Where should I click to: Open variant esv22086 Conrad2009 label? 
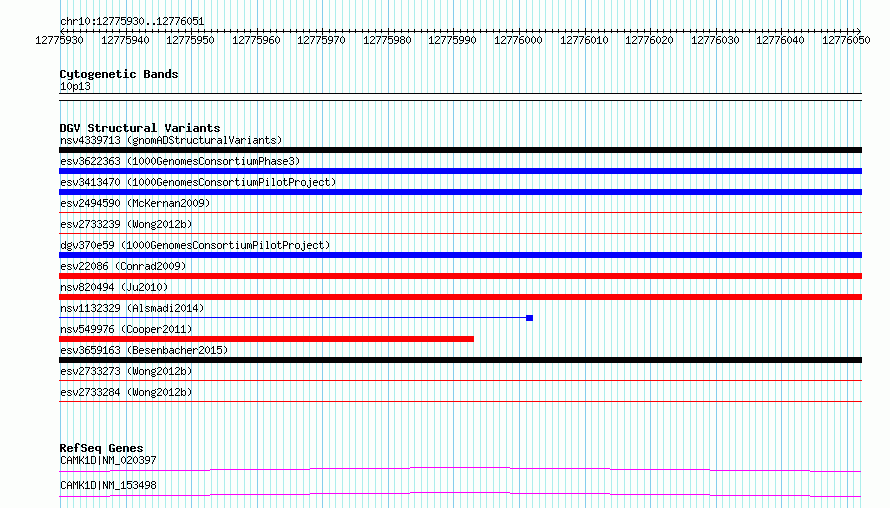pyautogui.click(x=123, y=266)
